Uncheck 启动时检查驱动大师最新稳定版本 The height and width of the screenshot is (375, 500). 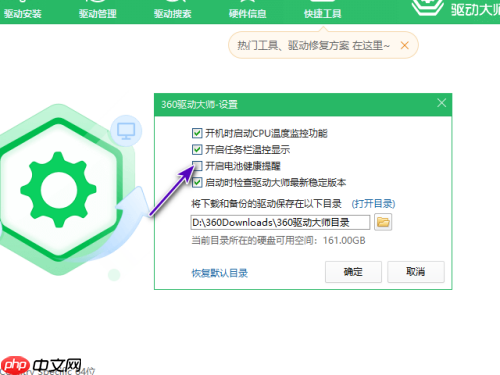coord(197,182)
